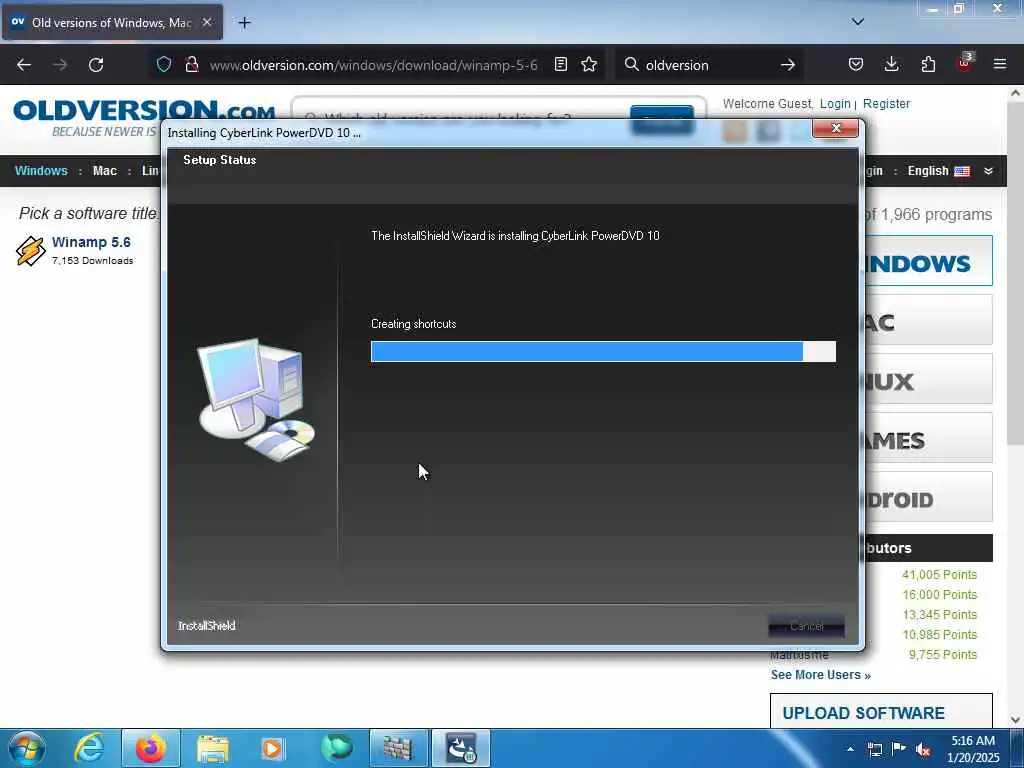1024x768 pixels.
Task: Select the Old versions of Windows tab
Action: (112, 22)
